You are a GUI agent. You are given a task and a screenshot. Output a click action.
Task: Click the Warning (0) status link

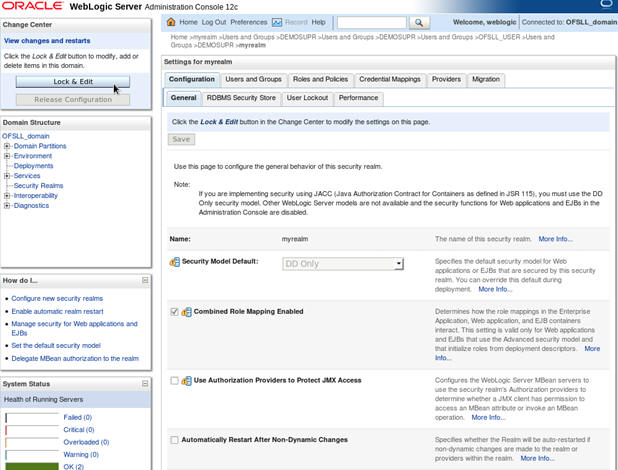coord(81,455)
